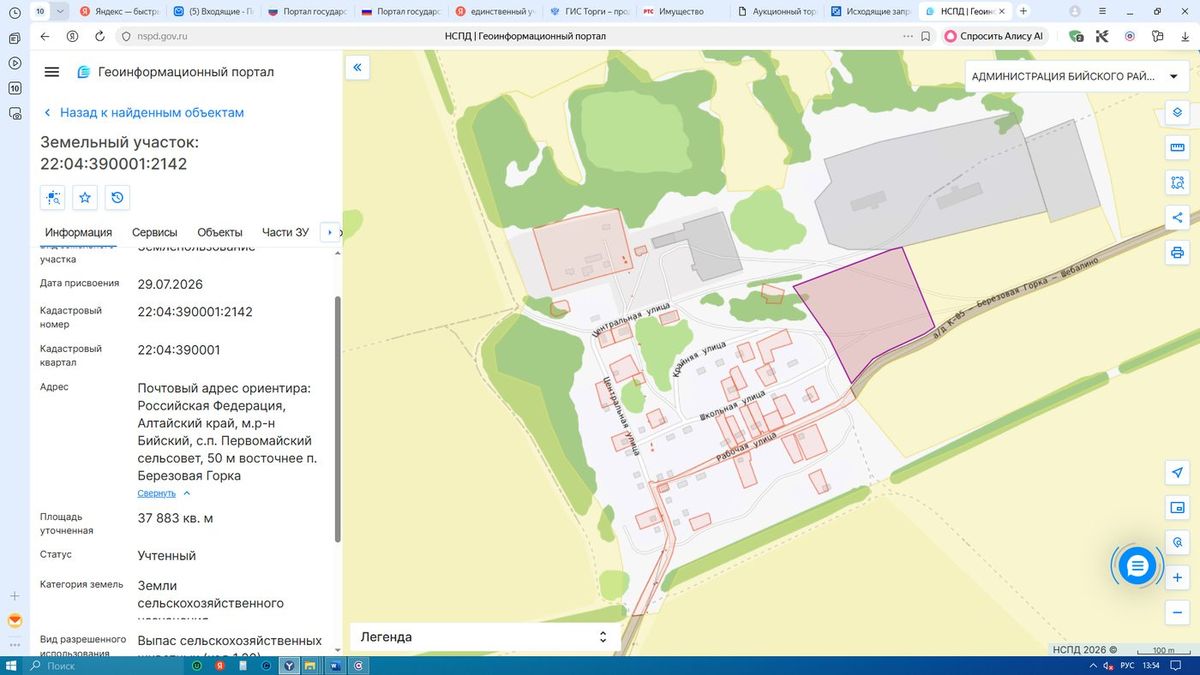Reload the page in browser toolbar
This screenshot has height=675, width=1200.
click(x=100, y=36)
